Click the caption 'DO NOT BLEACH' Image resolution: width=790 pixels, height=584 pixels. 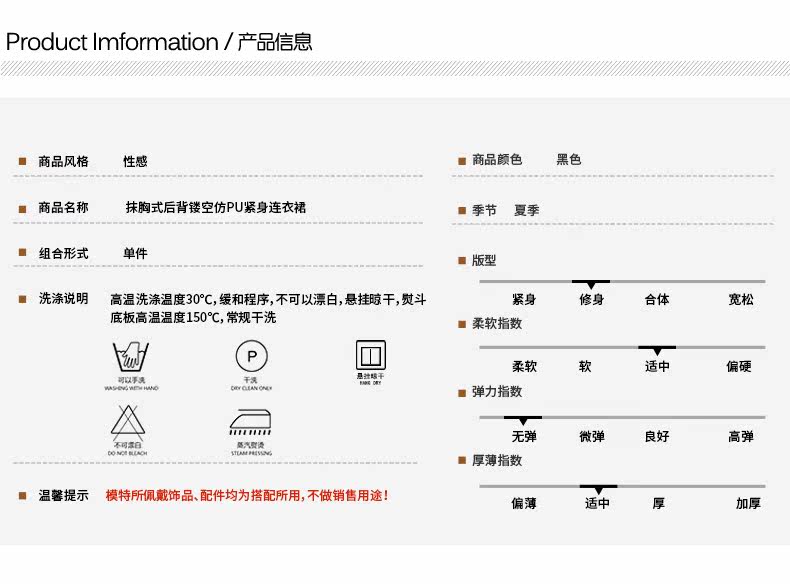[x=127, y=453]
